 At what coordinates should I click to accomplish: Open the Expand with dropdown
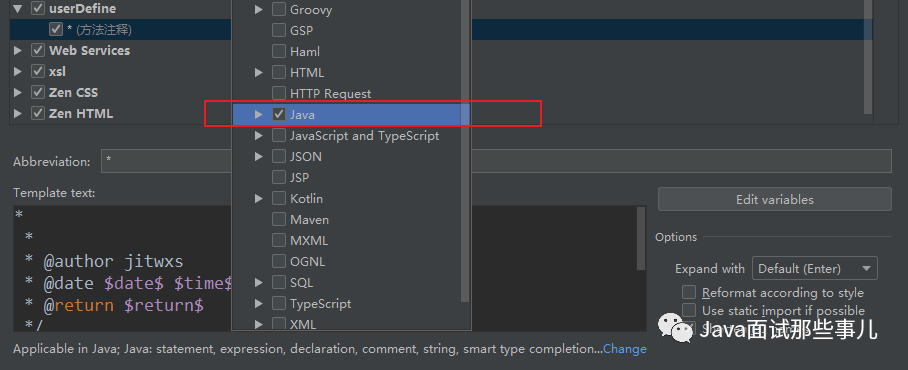tap(814, 269)
